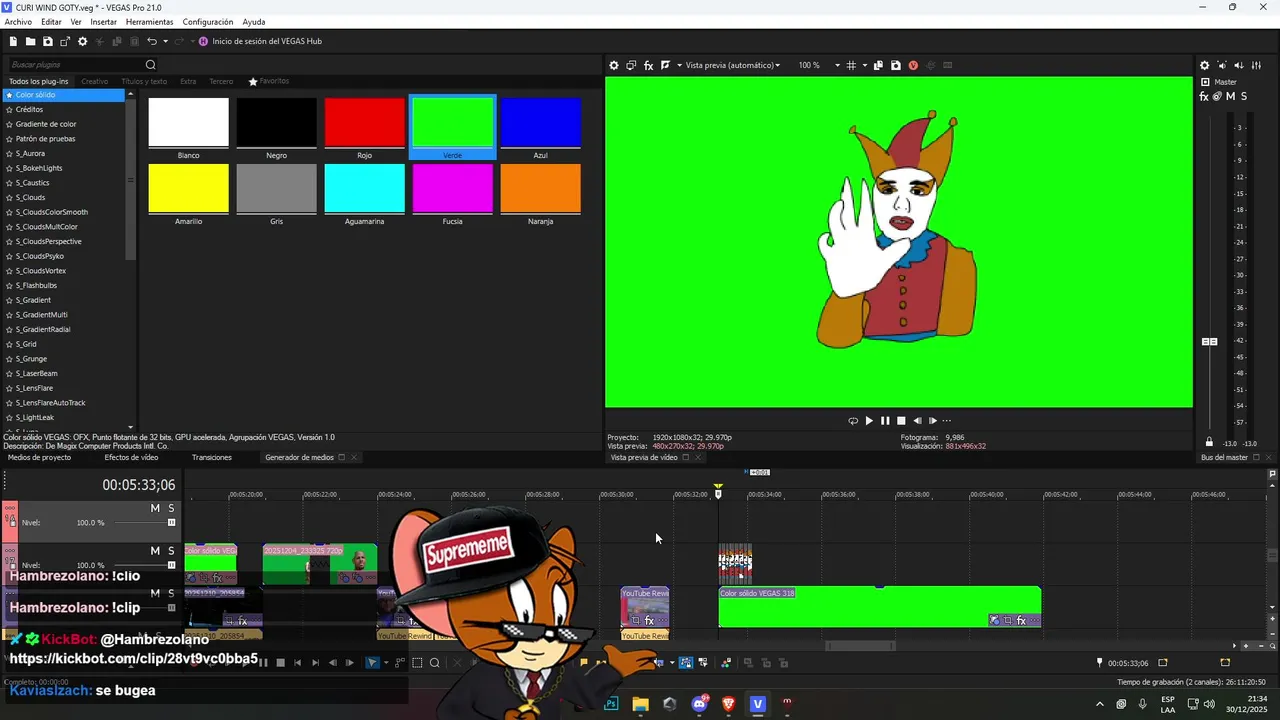Open Master bus FX icon
1280x720 pixels.
(1204, 96)
